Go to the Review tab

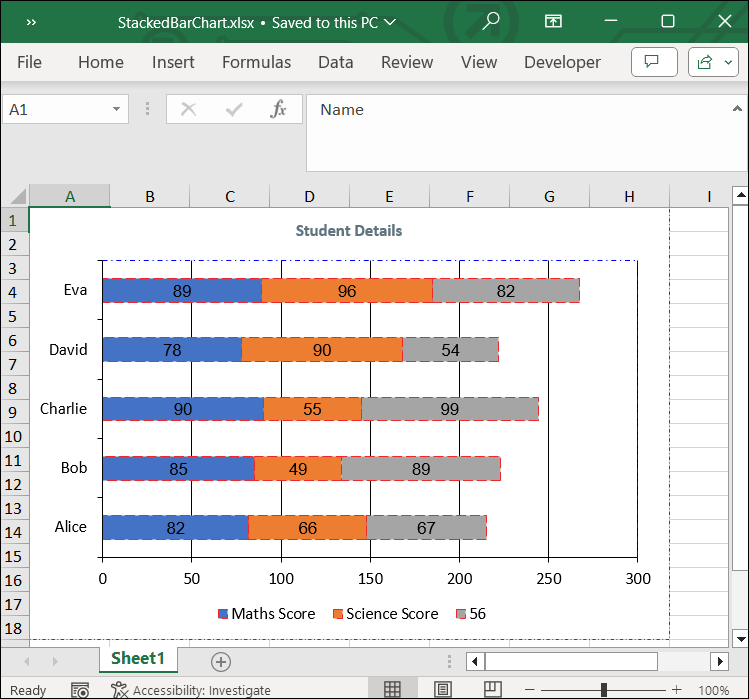click(407, 62)
